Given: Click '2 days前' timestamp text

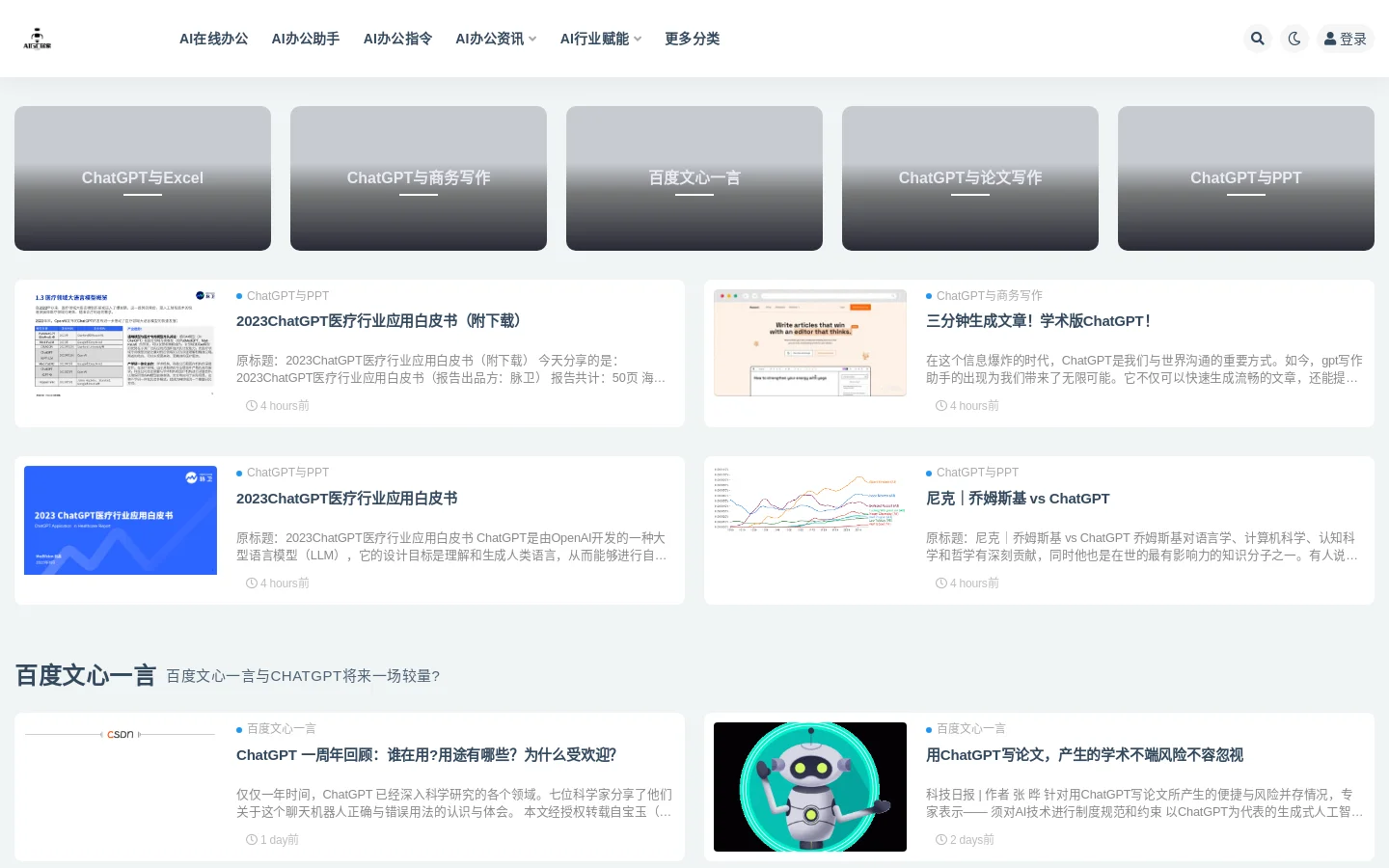Looking at the screenshot, I should point(965,840).
